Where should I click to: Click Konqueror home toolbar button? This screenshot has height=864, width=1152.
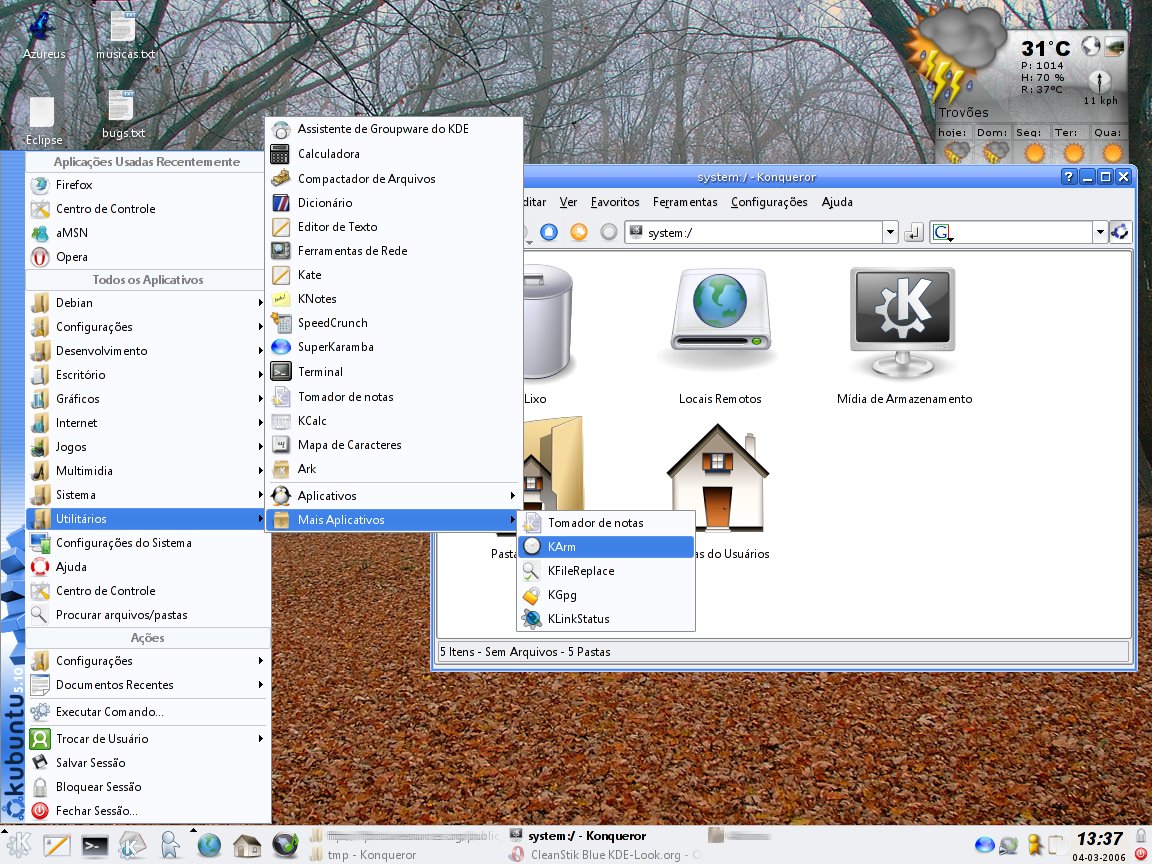(549, 232)
